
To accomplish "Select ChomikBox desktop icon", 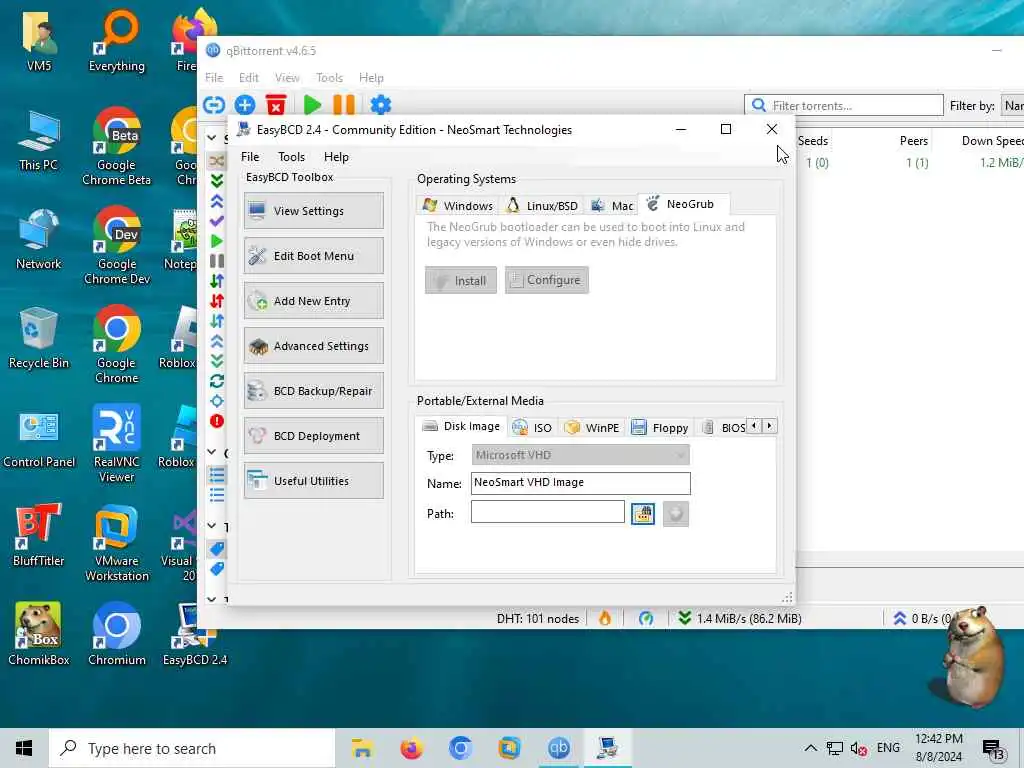I will click(39, 635).
